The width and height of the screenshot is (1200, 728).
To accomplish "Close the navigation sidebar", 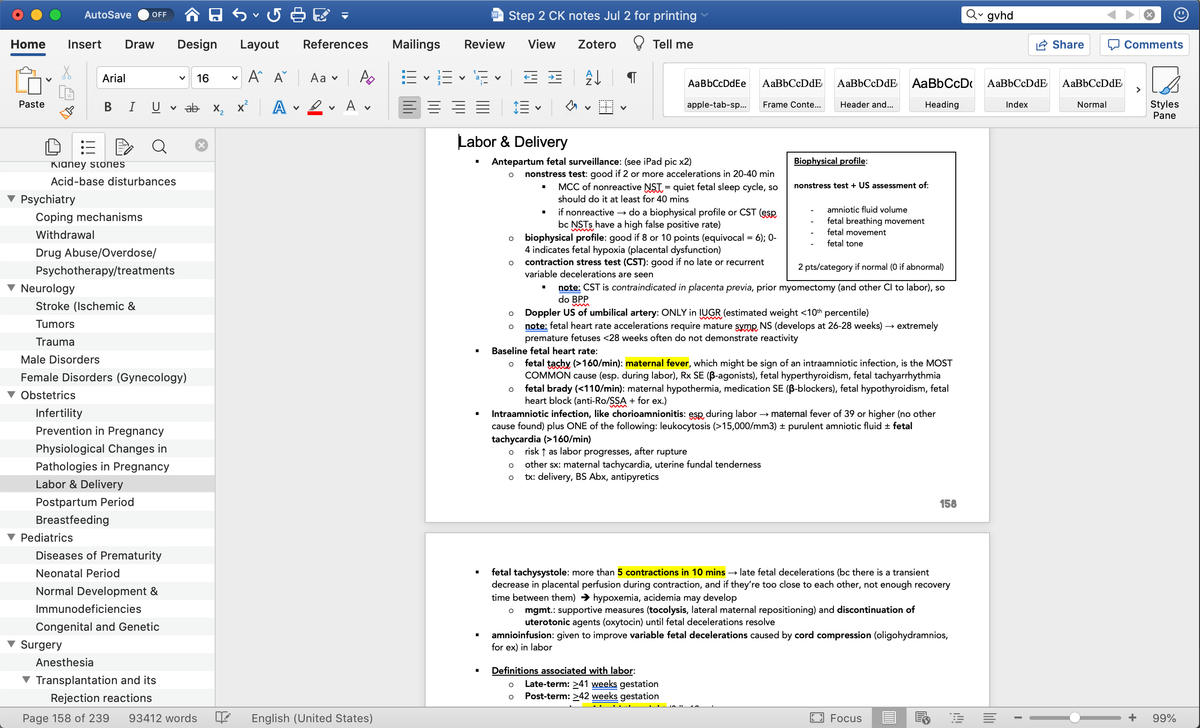I will point(201,146).
